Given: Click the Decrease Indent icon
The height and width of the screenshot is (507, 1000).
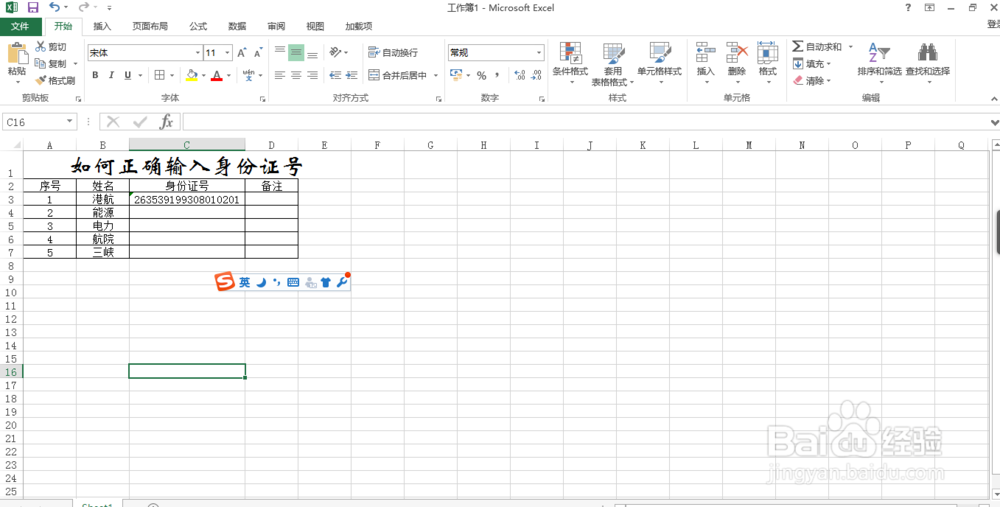Looking at the screenshot, I should pos(335,75).
